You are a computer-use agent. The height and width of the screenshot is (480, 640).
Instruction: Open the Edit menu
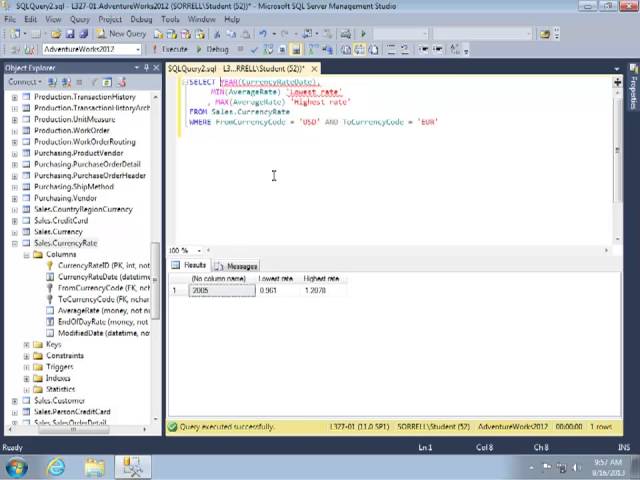click(30, 20)
